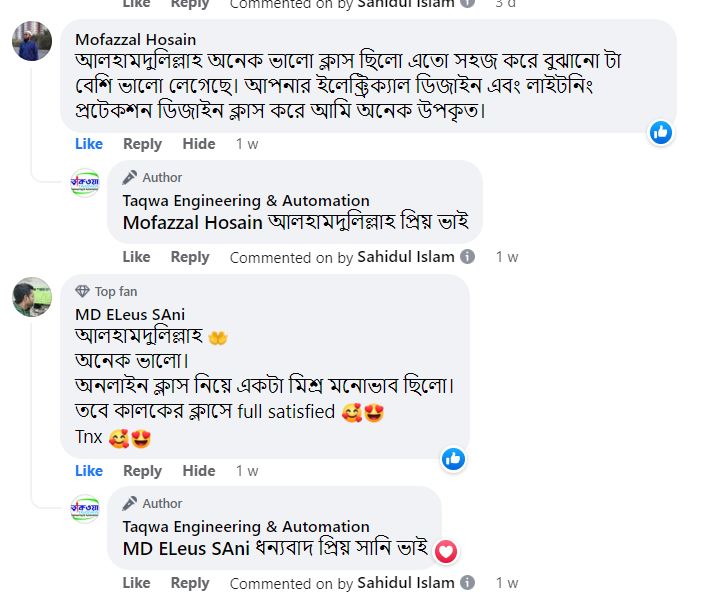710x592 pixels.
Task: Click the 1 w timestamp on MD ELeus SAni's comment
Action: pyautogui.click(x=247, y=470)
